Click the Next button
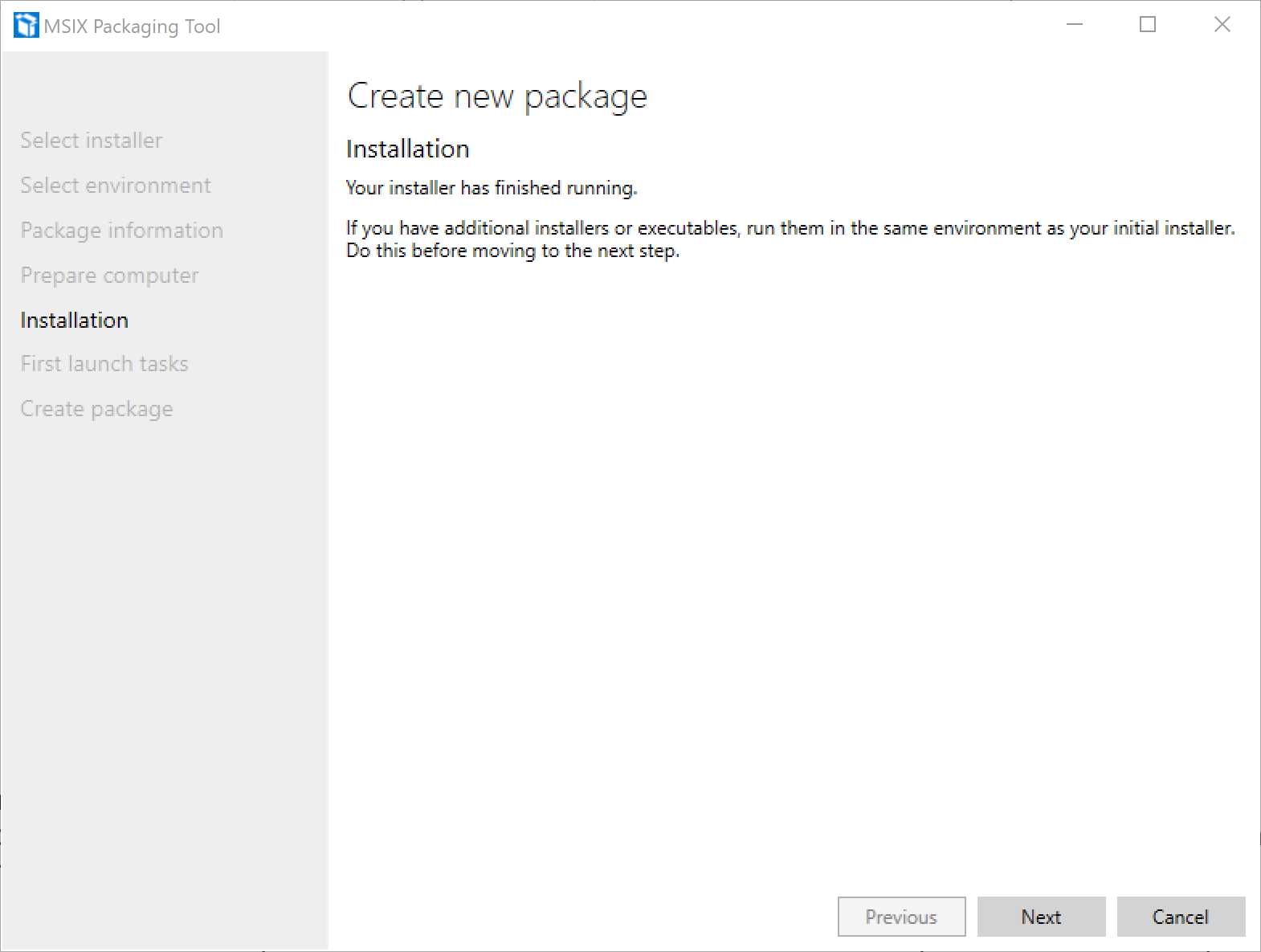The height and width of the screenshot is (952, 1261). click(x=1041, y=917)
